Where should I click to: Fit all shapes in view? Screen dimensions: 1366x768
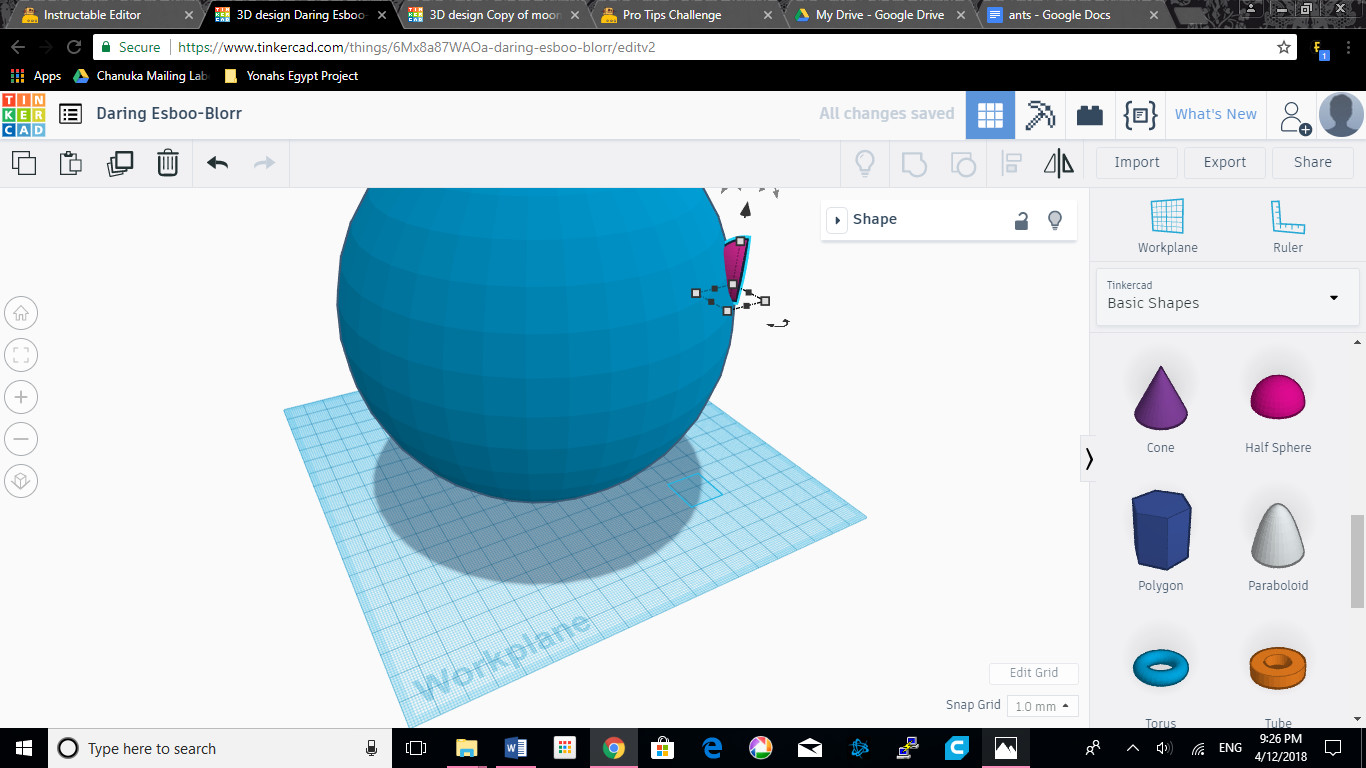21,355
